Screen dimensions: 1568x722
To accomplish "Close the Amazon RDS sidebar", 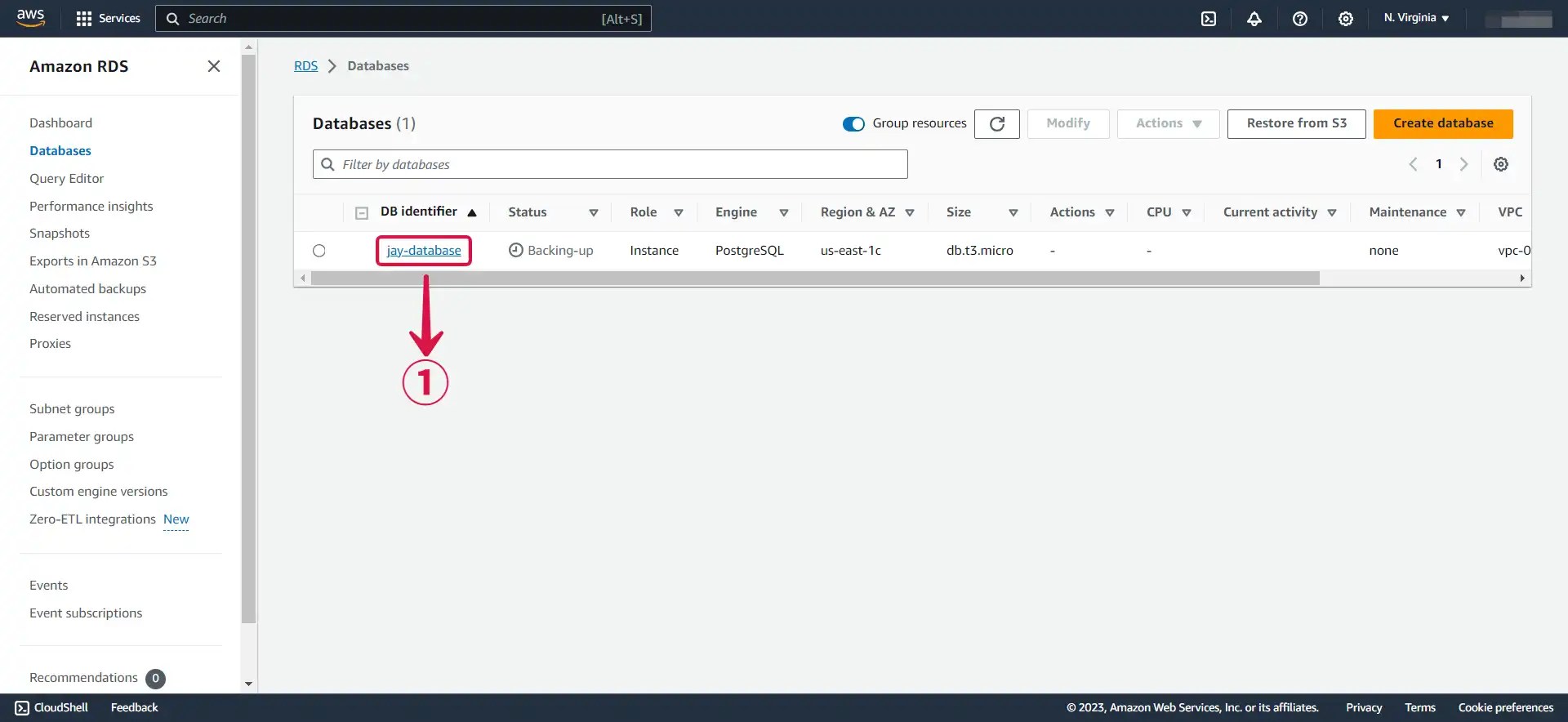I will click(214, 66).
